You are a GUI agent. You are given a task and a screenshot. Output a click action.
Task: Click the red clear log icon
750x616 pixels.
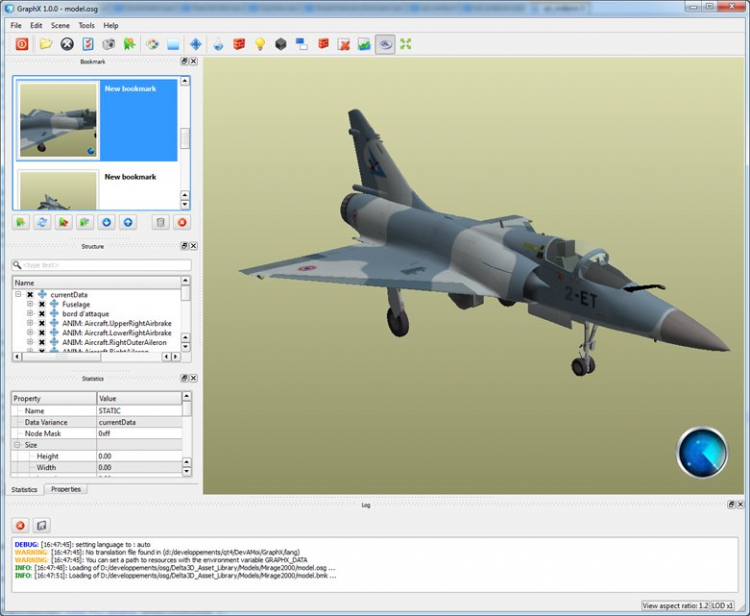[x=20, y=525]
